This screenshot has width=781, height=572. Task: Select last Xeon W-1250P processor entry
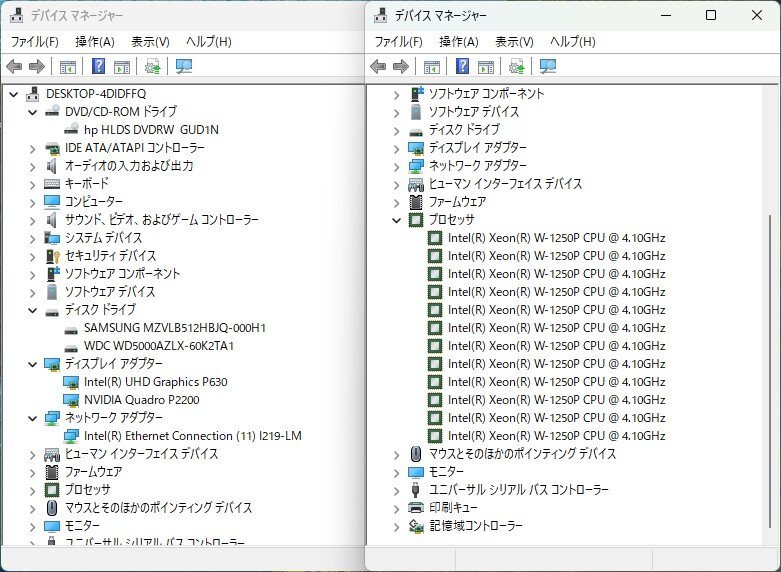[556, 436]
